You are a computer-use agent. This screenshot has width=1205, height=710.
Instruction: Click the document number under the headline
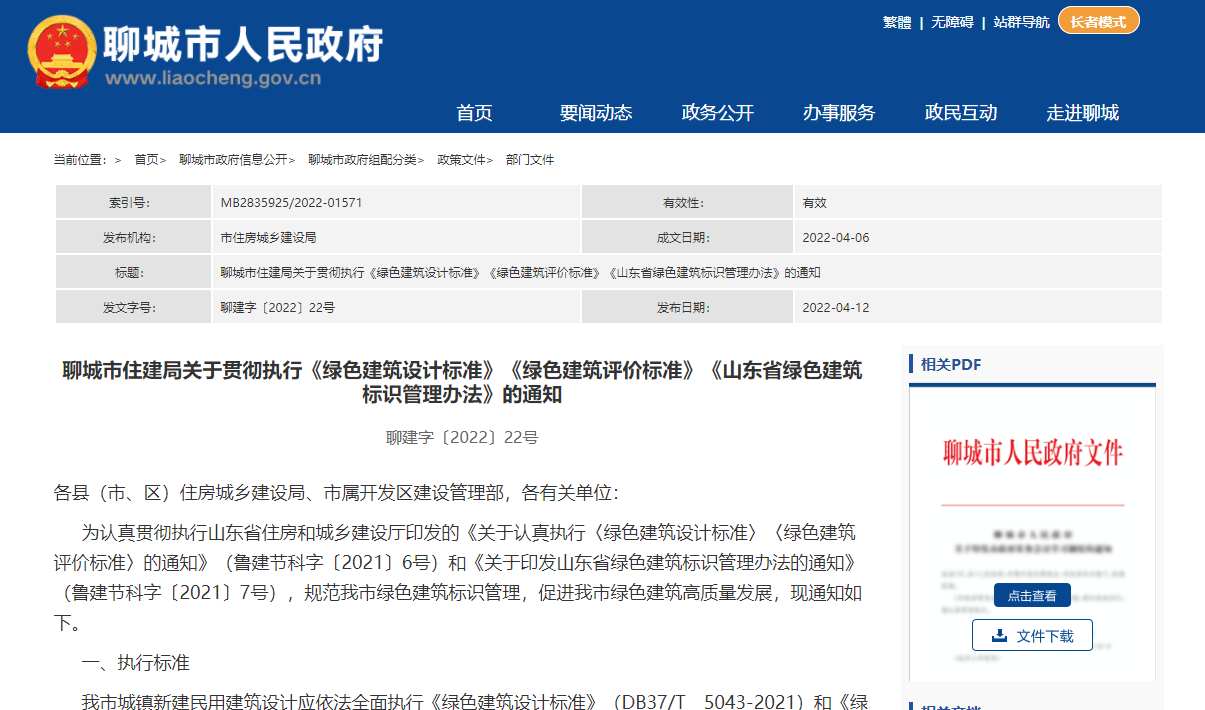462,437
